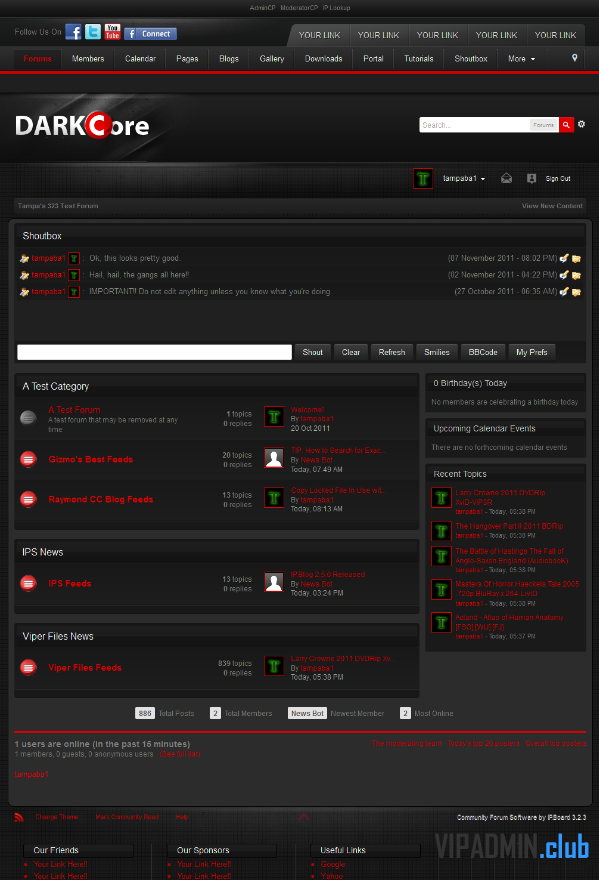Expand the tampaba1 user dropdown
The width and height of the screenshot is (599, 880).
tap(464, 178)
